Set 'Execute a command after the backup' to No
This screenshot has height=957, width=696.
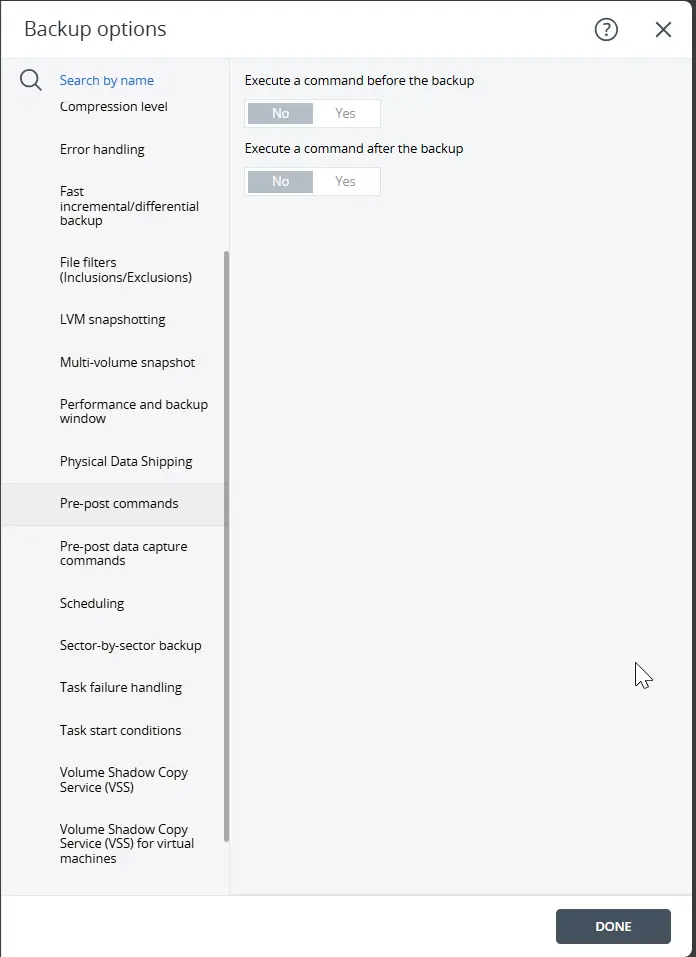279,181
